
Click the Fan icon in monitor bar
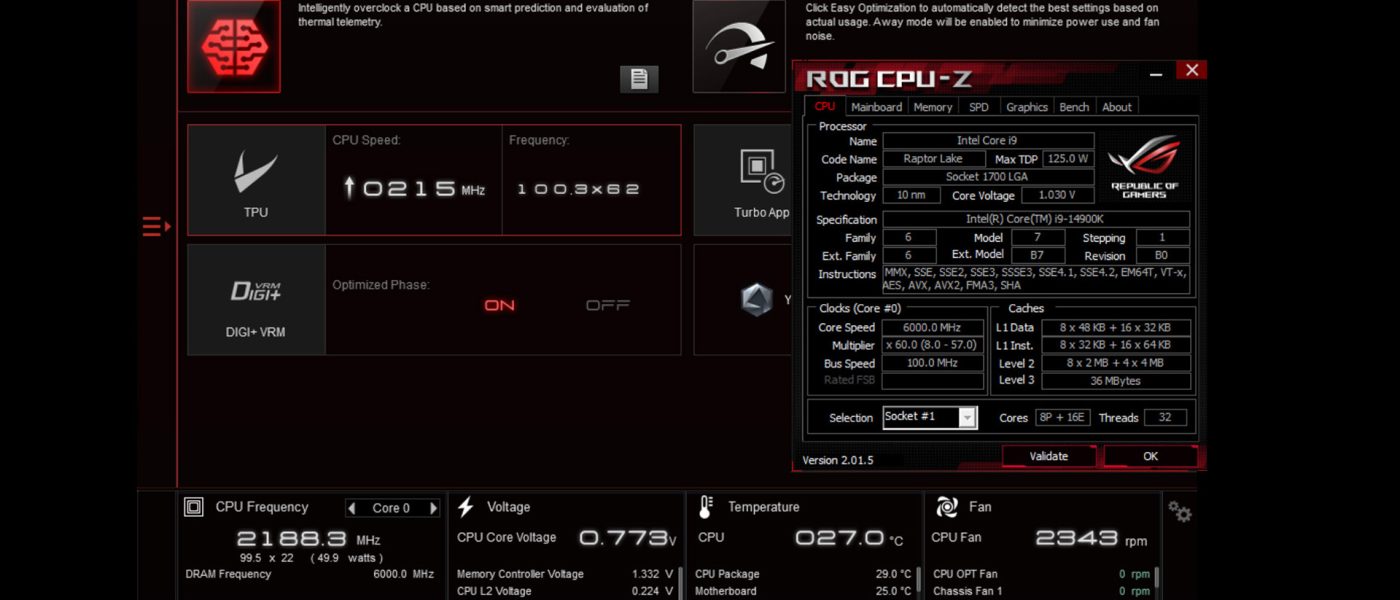coord(946,507)
